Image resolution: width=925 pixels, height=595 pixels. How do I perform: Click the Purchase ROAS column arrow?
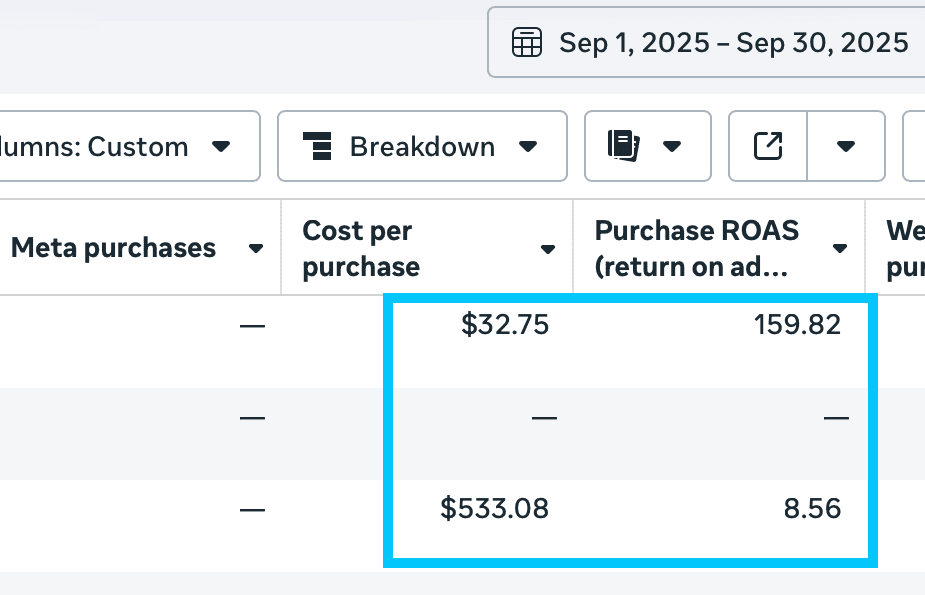pos(840,249)
